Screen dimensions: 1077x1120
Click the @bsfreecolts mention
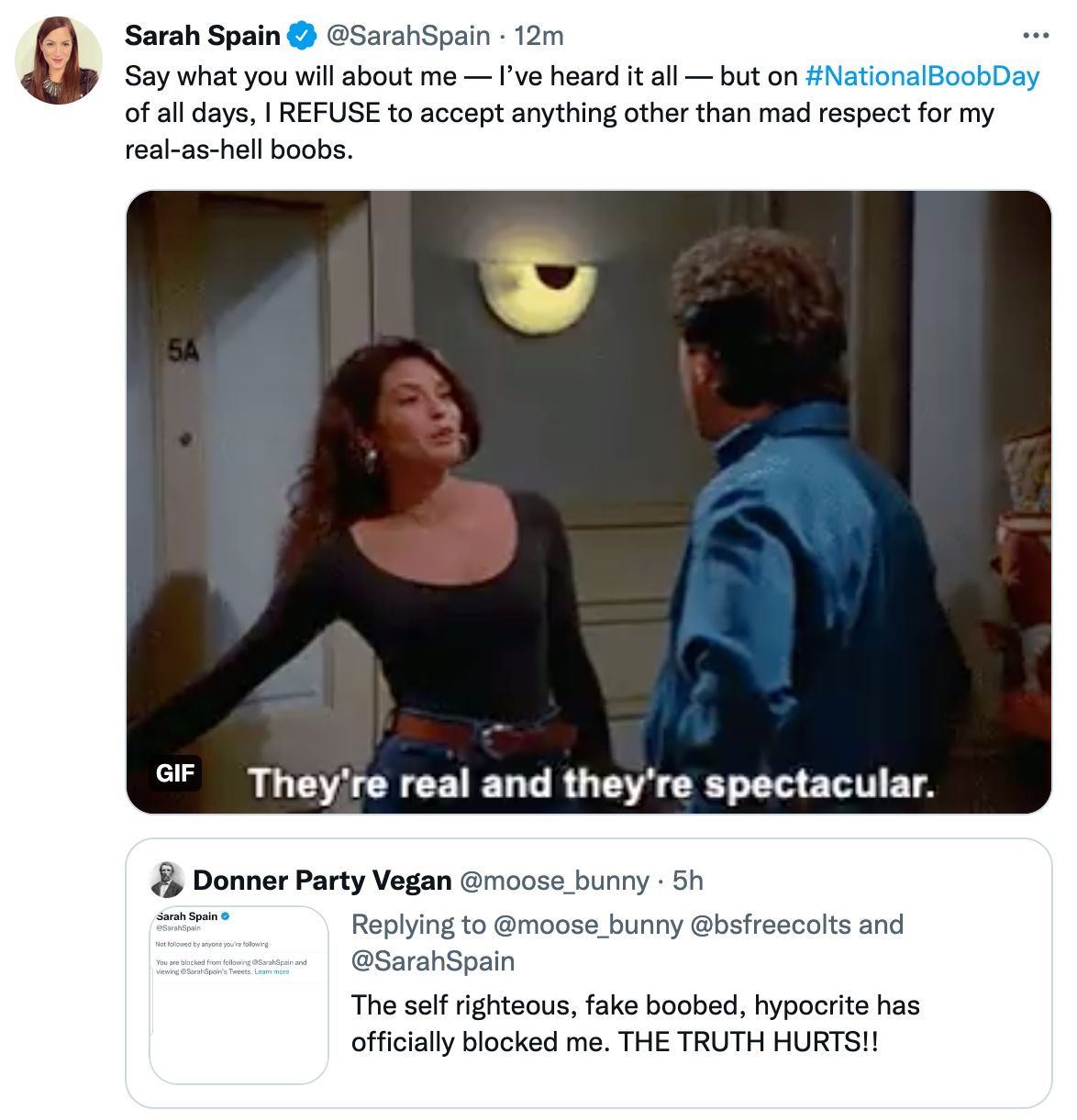[x=771, y=925]
